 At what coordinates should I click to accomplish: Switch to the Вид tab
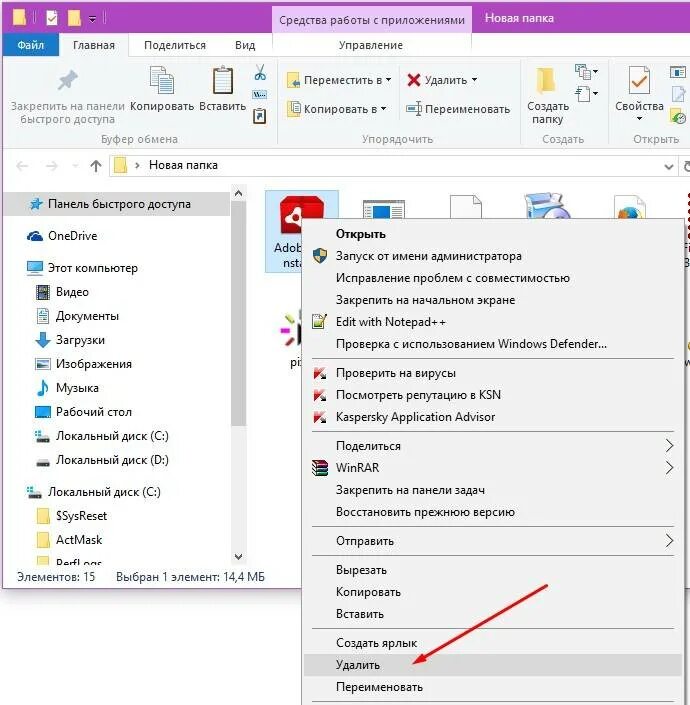[x=245, y=45]
